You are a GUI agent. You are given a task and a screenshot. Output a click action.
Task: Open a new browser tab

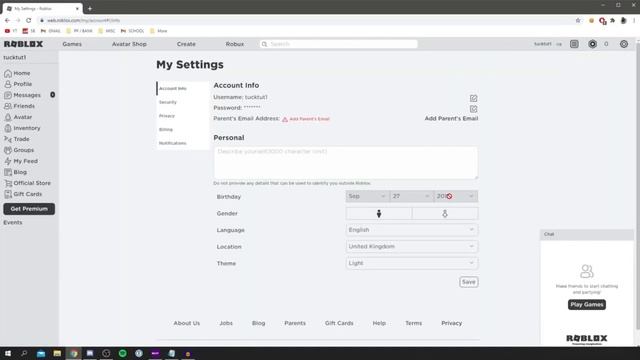[90, 8]
